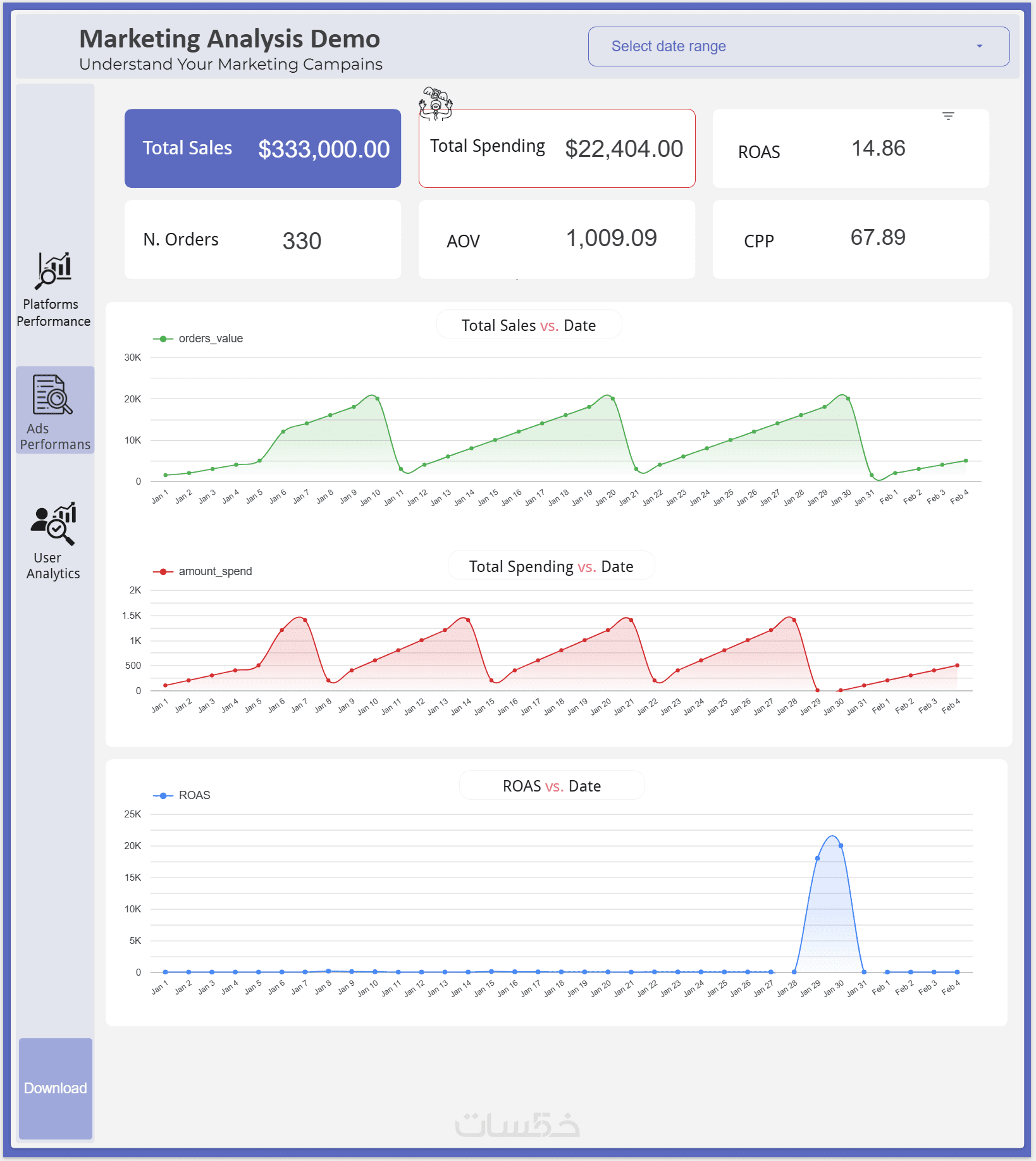Open the User Analytics icon
The image size is (1036, 1161).
(53, 524)
